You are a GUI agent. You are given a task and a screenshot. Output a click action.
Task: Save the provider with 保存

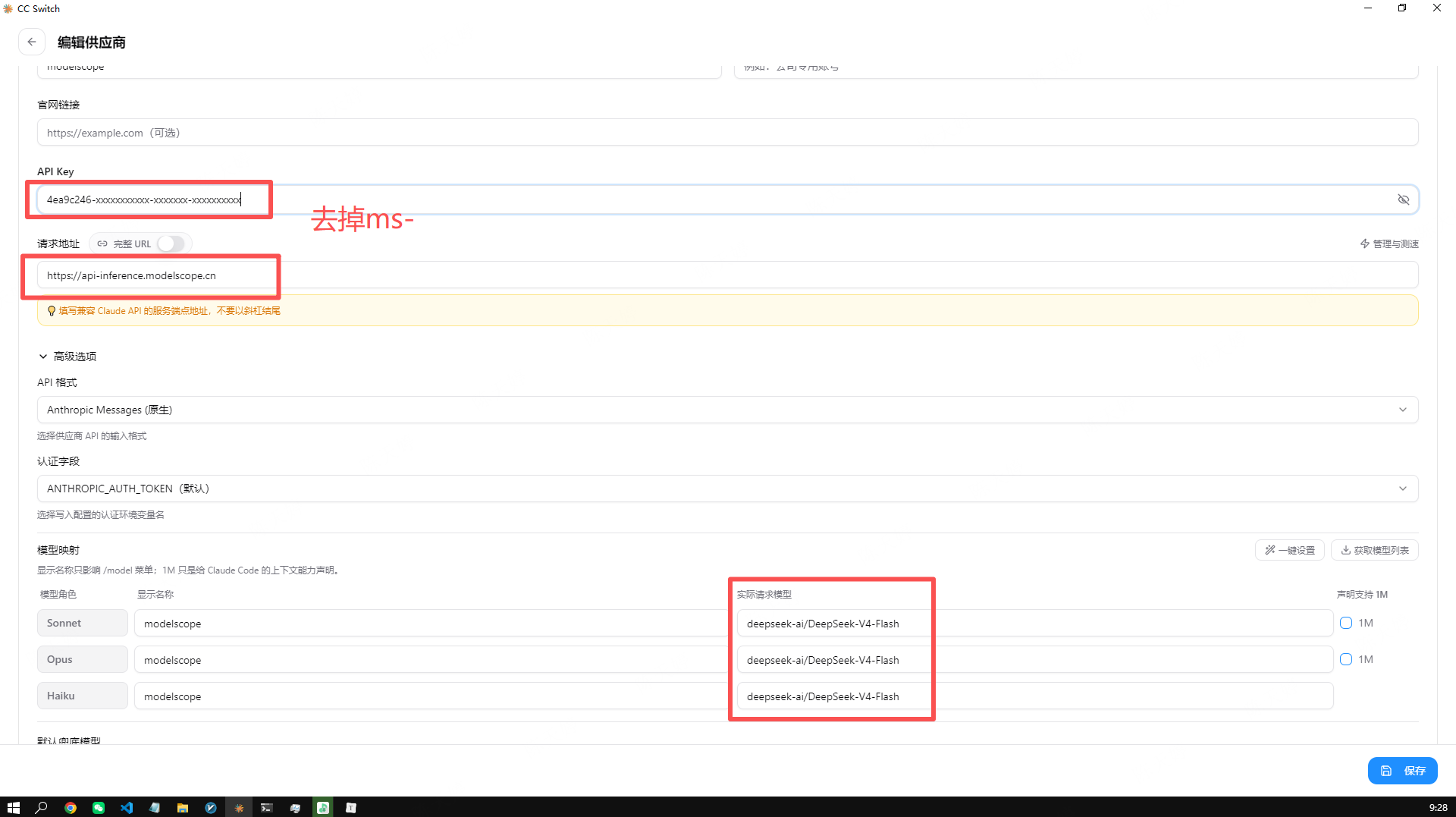point(1402,771)
